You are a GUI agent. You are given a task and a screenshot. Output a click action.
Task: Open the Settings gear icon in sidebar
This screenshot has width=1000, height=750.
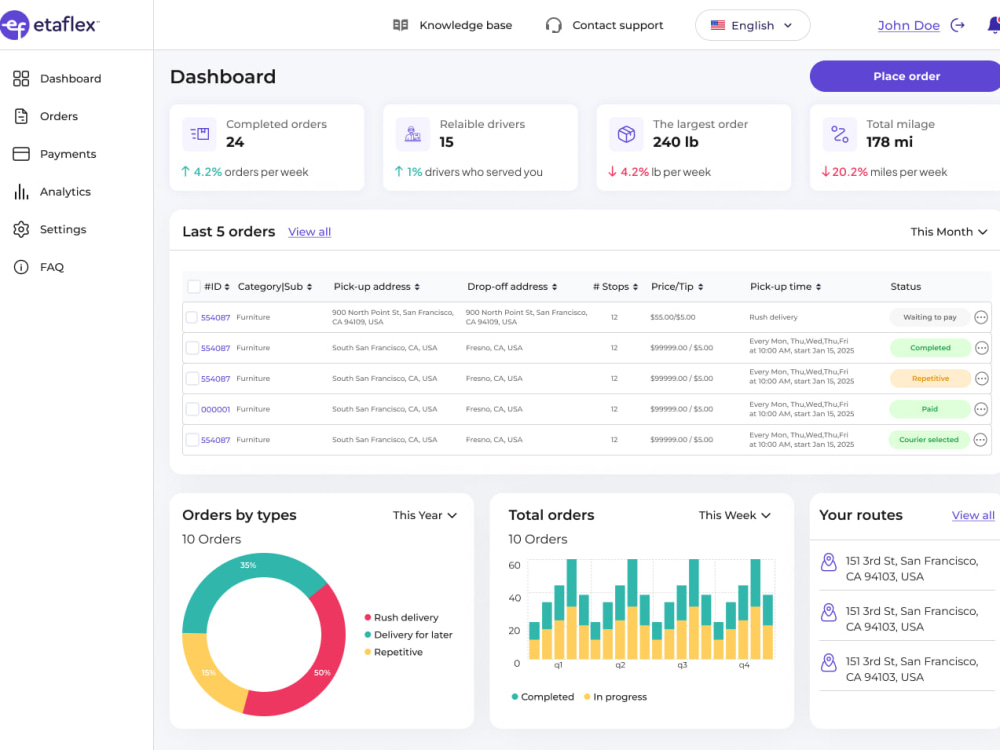tap(21, 229)
